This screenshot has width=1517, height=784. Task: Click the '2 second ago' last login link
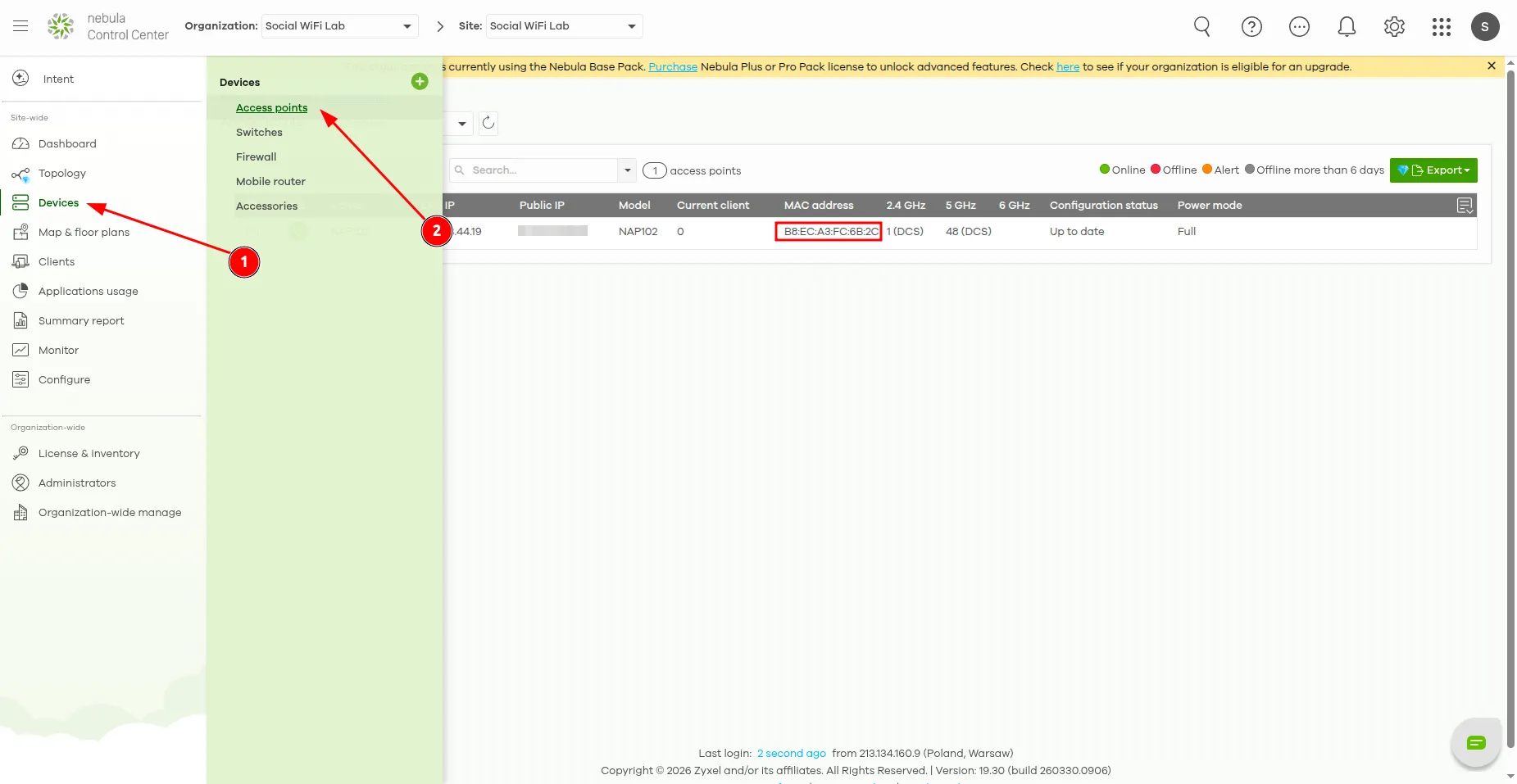click(792, 753)
